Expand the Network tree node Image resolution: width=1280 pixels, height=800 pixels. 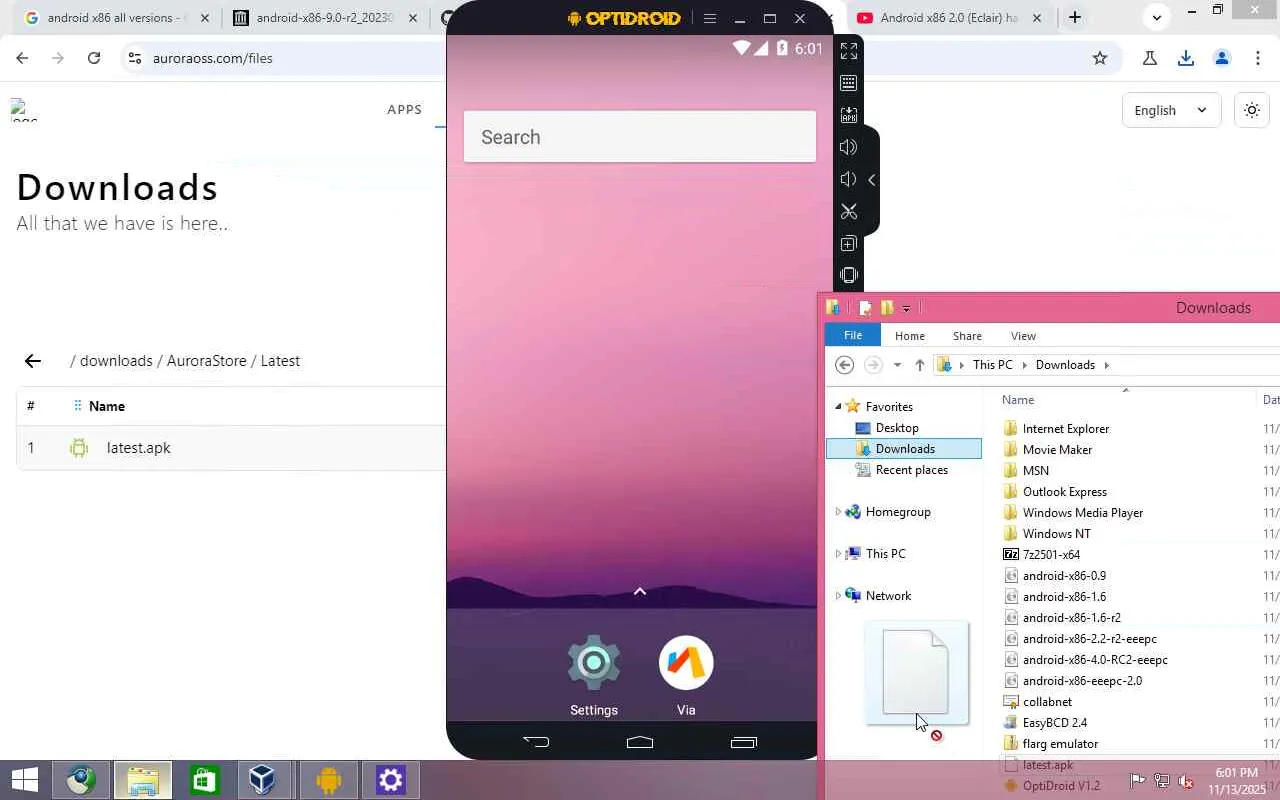[838, 596]
